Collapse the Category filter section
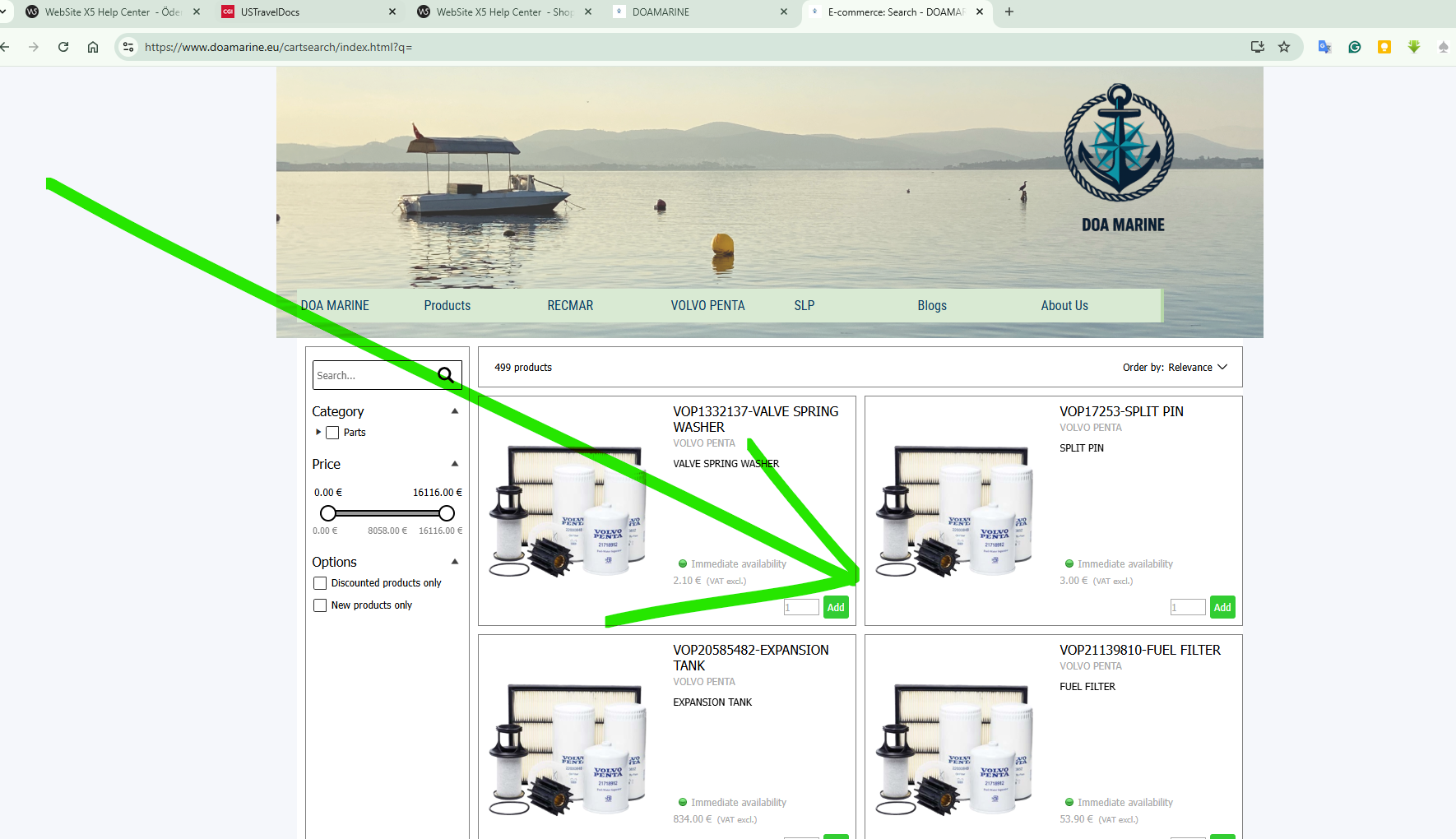Screen dimensions: 1456x839 tap(455, 411)
